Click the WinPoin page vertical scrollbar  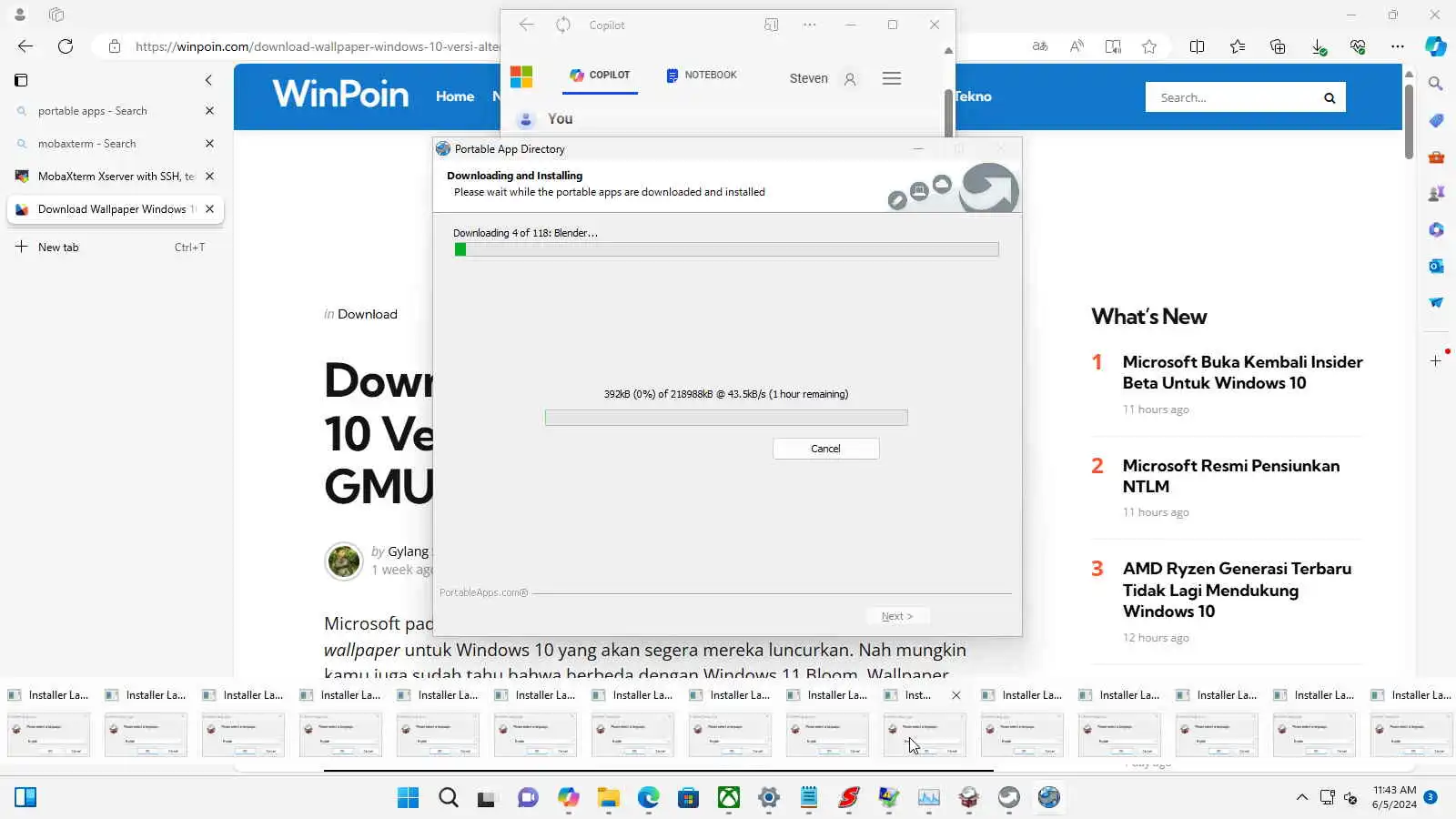pyautogui.click(x=1409, y=121)
